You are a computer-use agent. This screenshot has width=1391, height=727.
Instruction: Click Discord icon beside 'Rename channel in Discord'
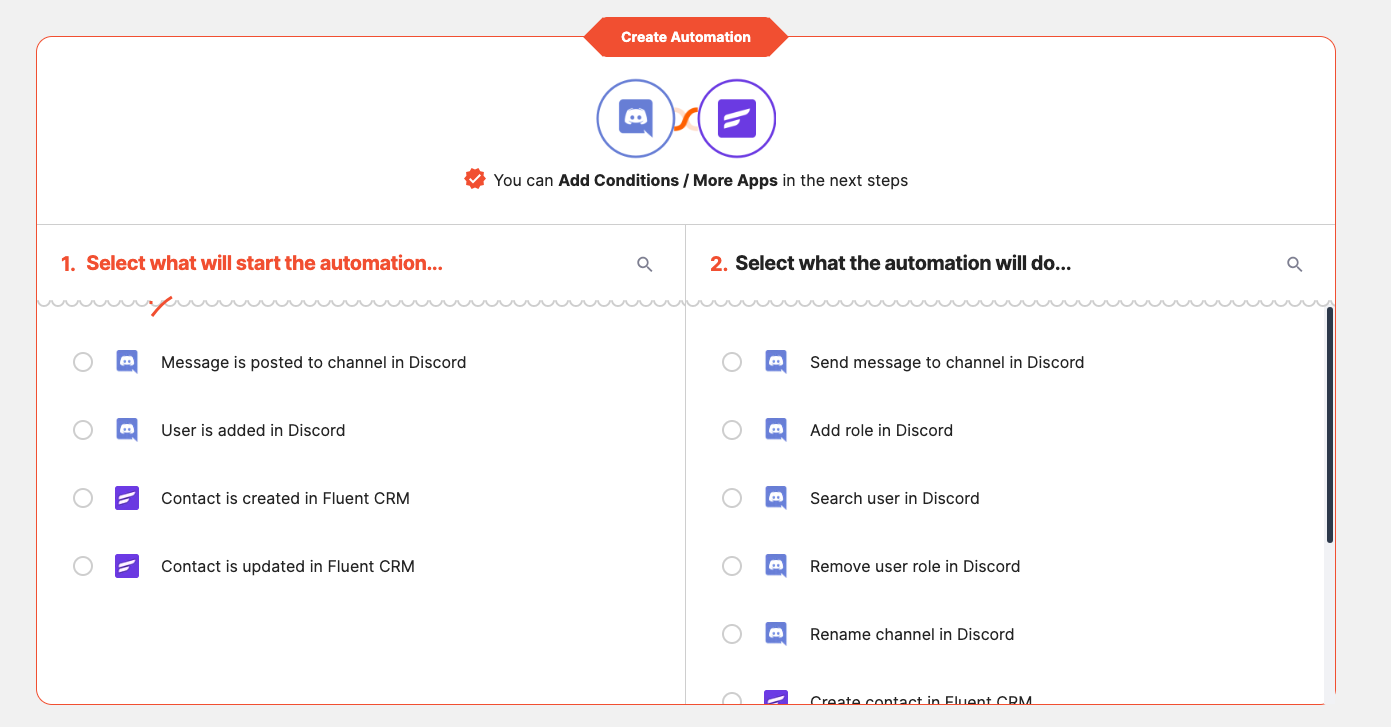pyautogui.click(x=776, y=634)
